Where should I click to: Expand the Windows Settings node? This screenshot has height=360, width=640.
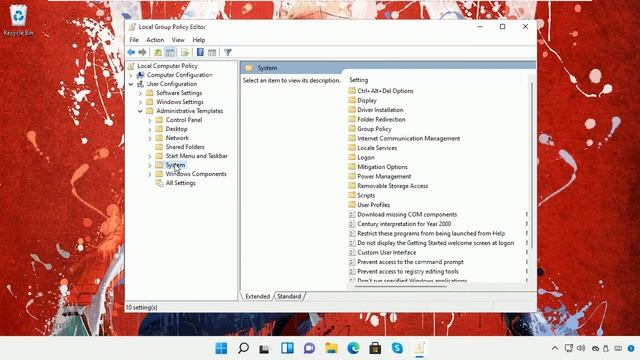click(140, 102)
